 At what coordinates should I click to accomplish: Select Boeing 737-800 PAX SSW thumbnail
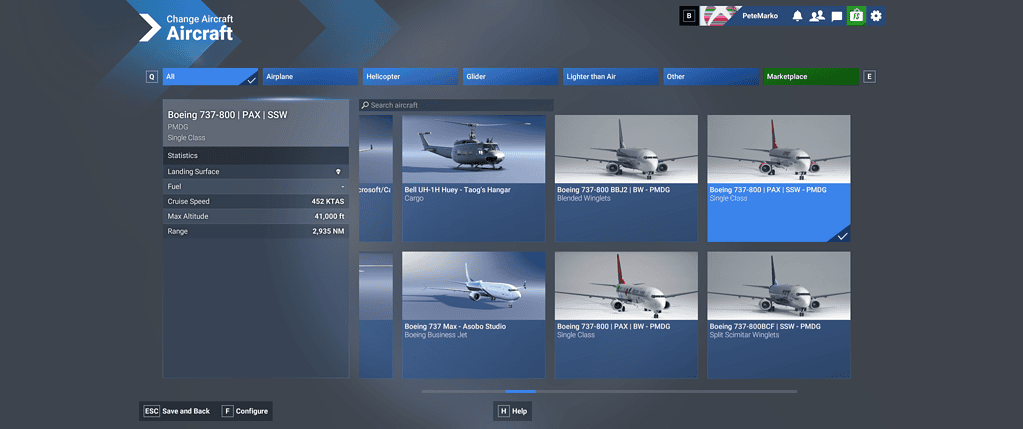779,149
